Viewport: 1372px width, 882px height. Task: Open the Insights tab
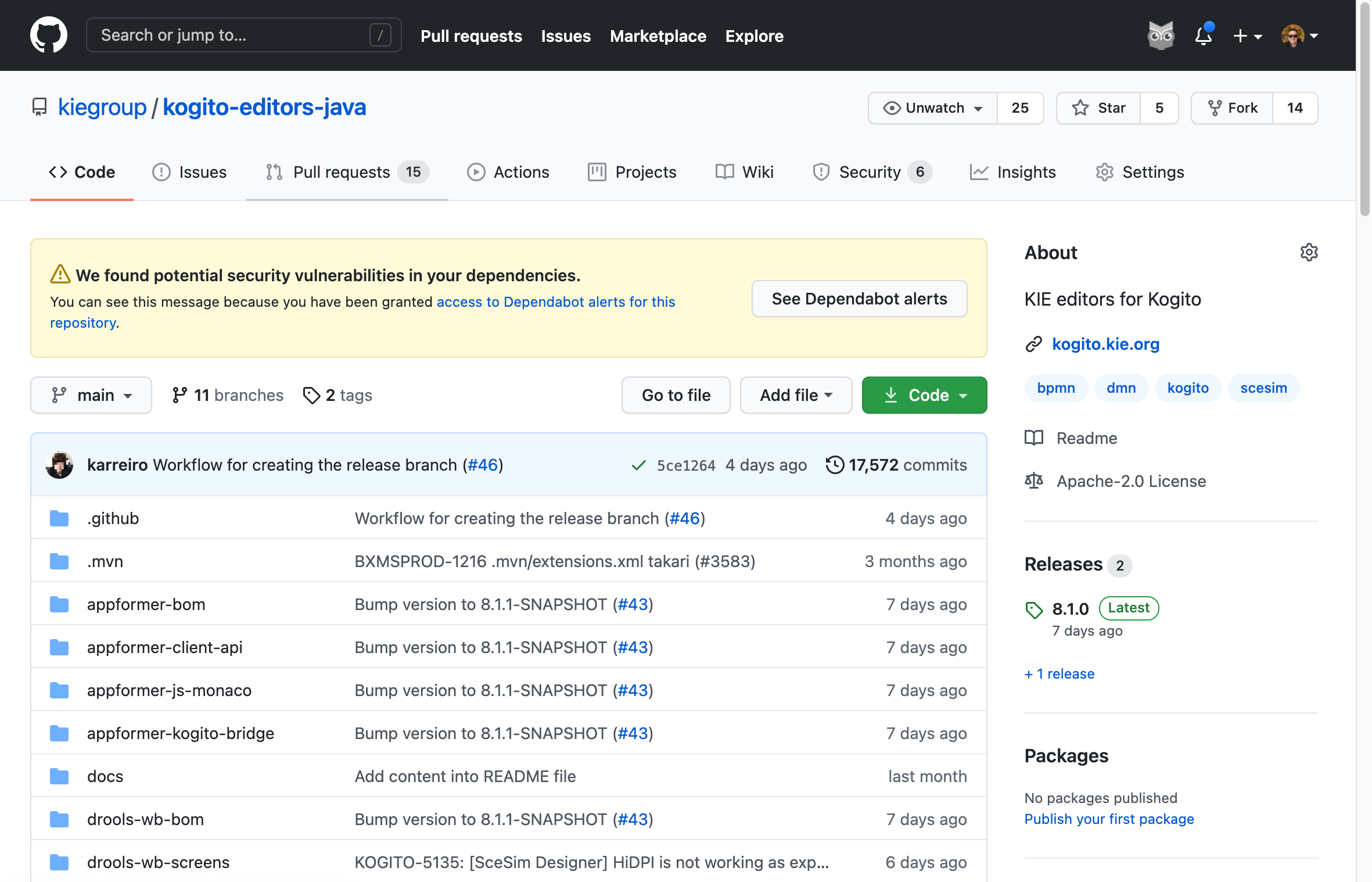pos(1013,172)
